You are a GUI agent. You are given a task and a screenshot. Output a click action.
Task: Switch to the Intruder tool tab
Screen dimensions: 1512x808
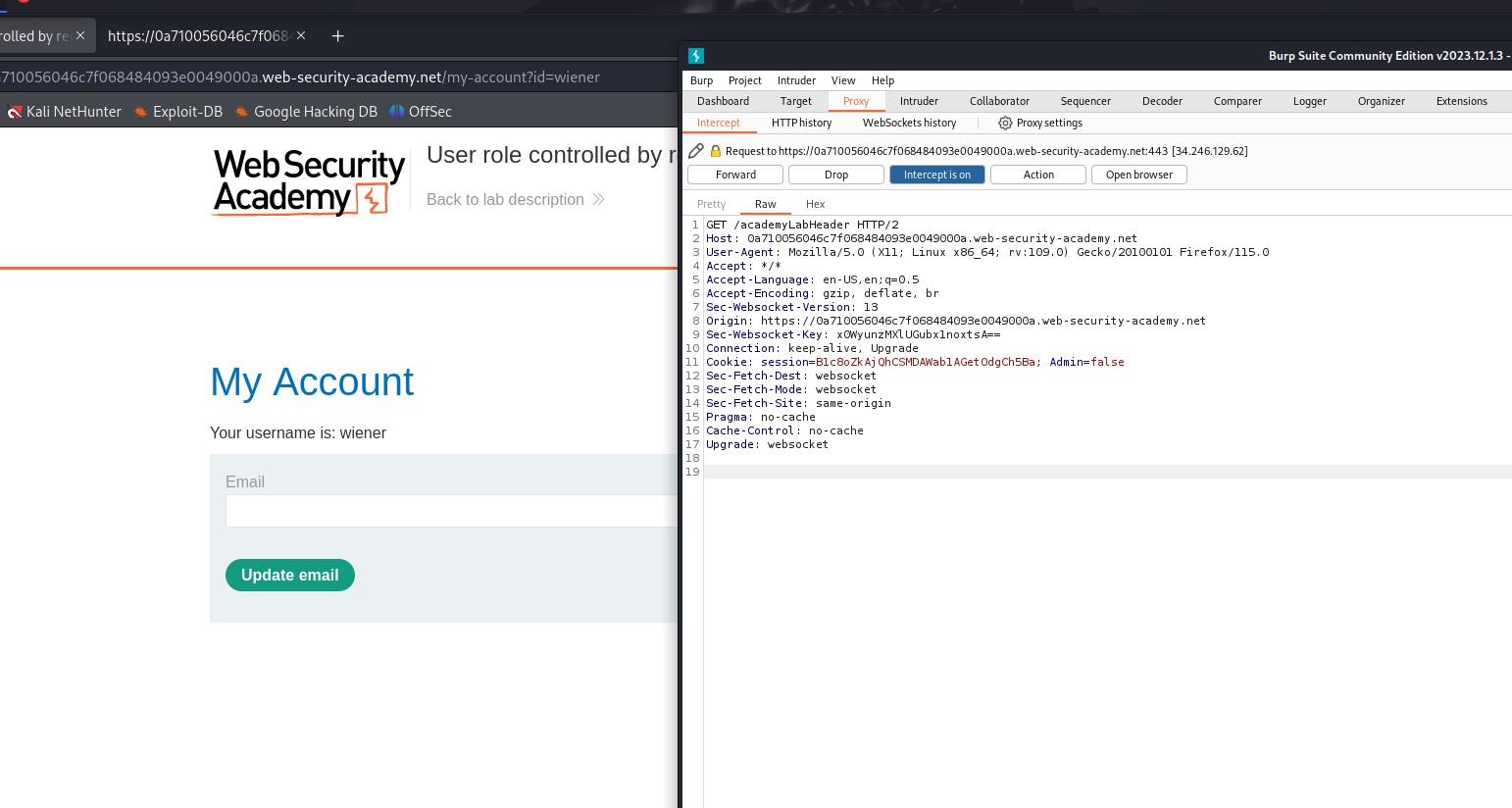[919, 101]
